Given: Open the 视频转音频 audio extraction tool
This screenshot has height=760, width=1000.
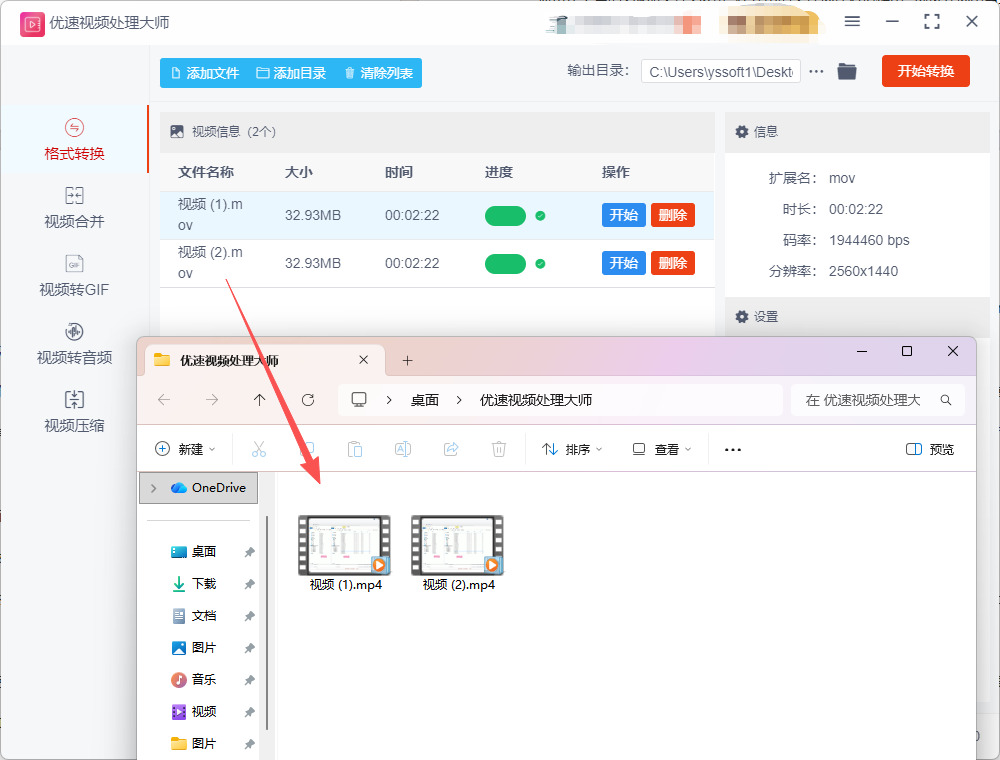Looking at the screenshot, I should click(74, 343).
